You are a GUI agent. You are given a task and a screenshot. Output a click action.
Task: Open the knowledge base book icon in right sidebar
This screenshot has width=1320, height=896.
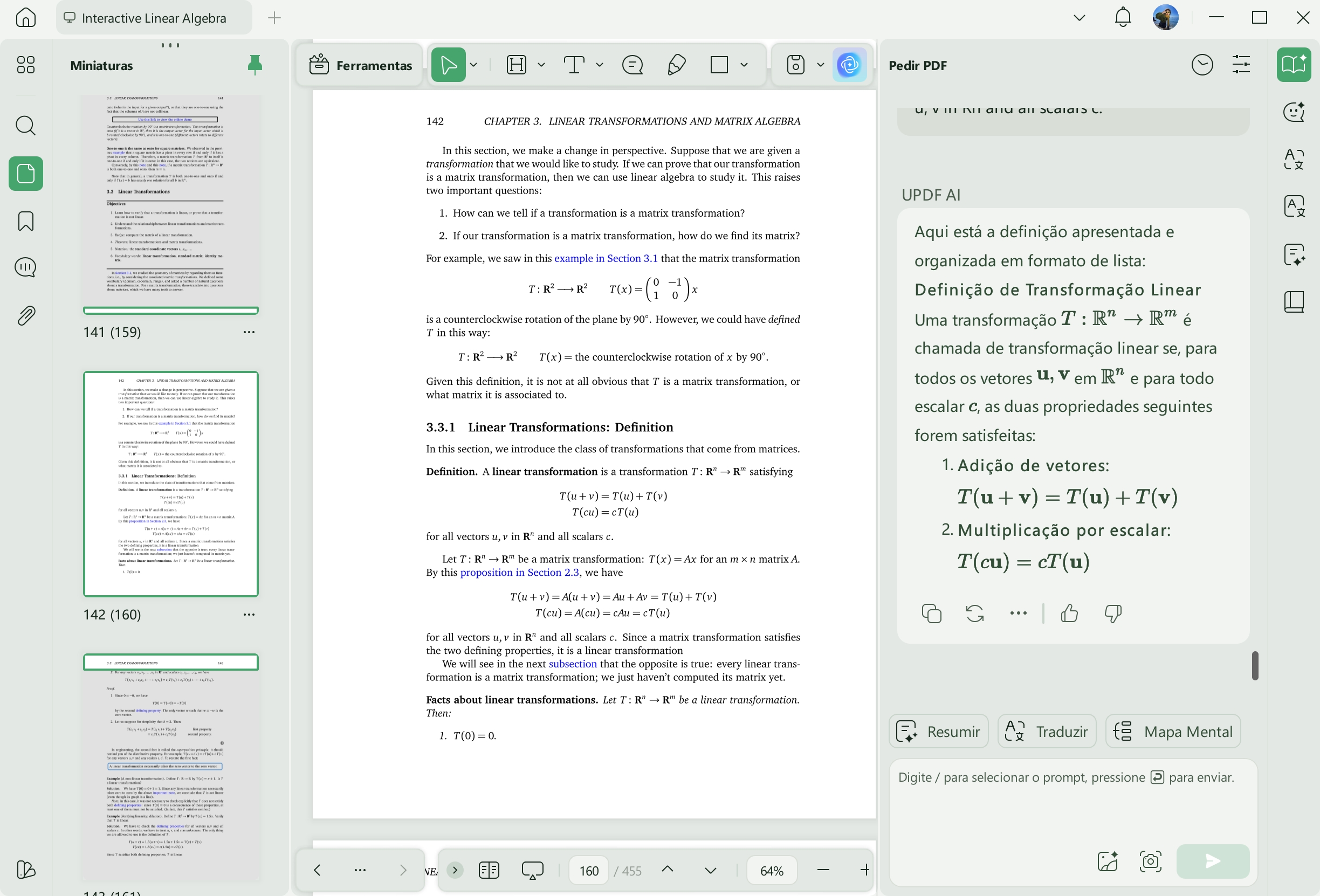1294,301
